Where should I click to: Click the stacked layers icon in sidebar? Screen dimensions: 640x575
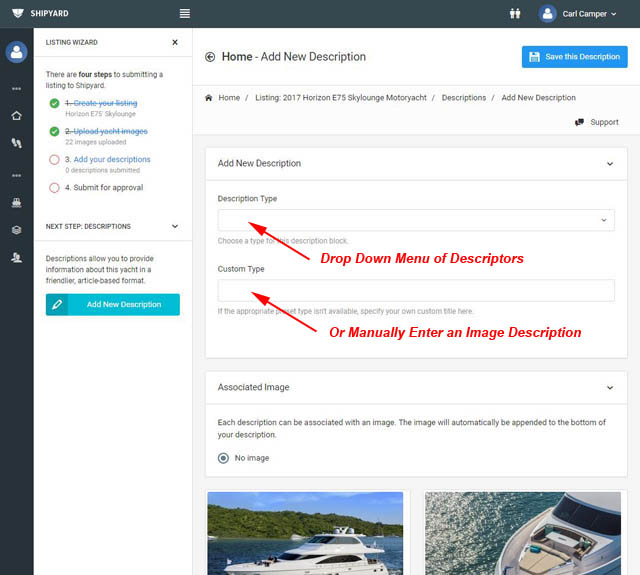point(16,229)
